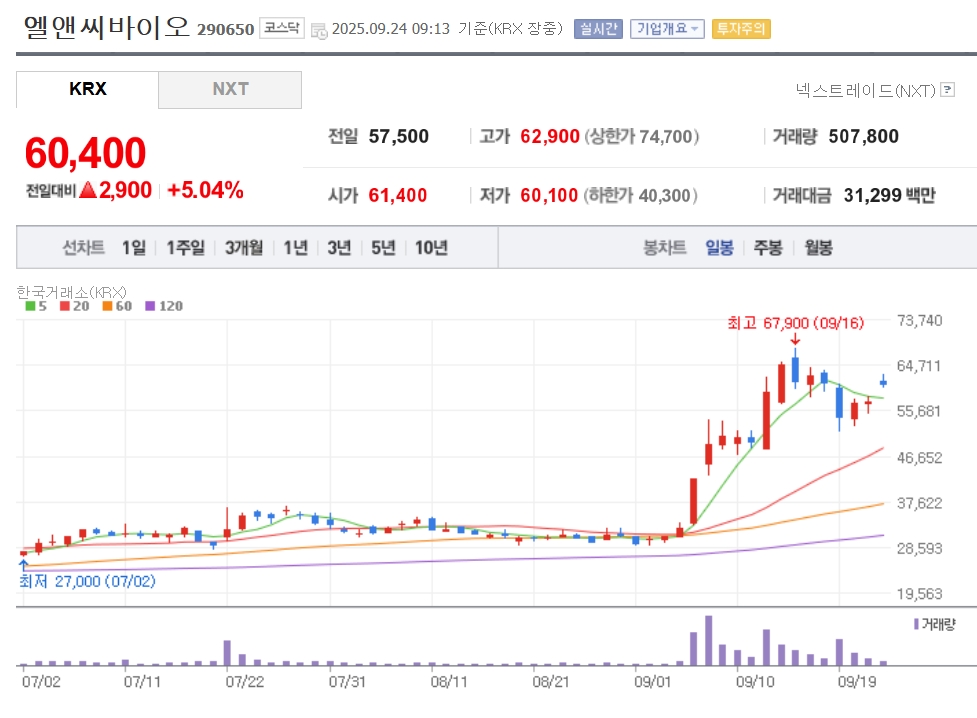Viewport: 977px width, 718px height.
Task: Click the volume value 507,800
Action: click(864, 136)
